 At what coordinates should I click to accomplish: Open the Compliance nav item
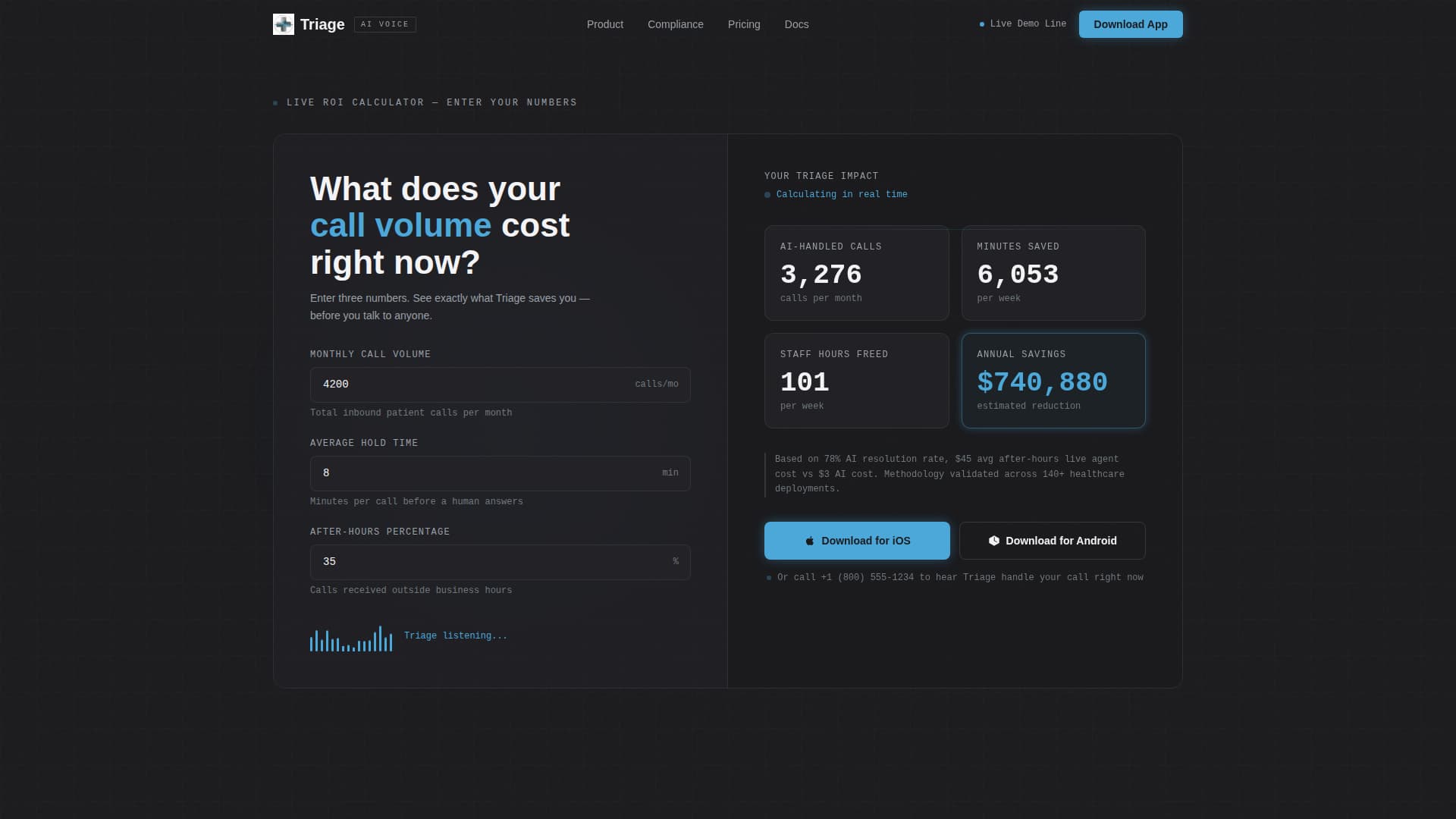click(676, 24)
